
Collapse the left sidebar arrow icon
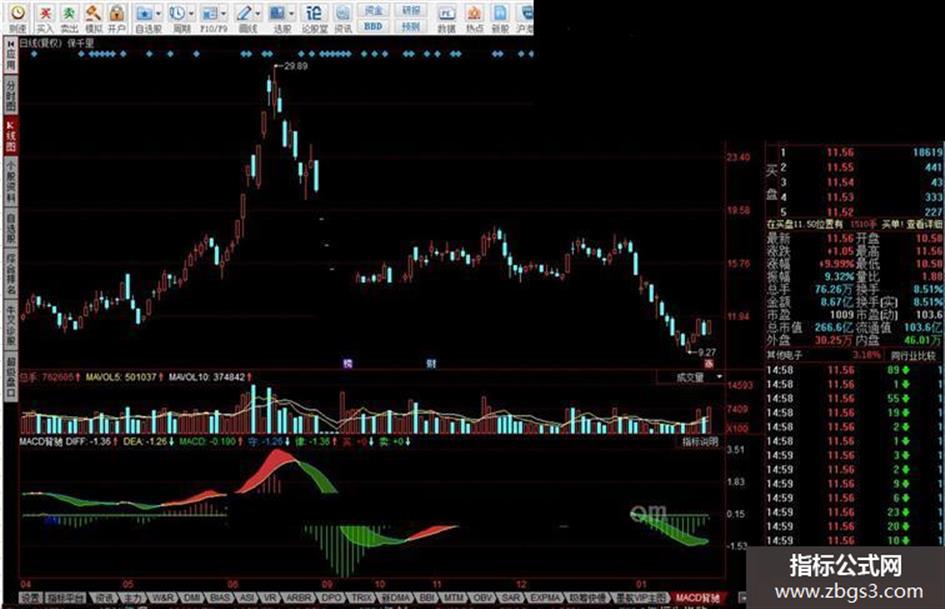(11, 45)
